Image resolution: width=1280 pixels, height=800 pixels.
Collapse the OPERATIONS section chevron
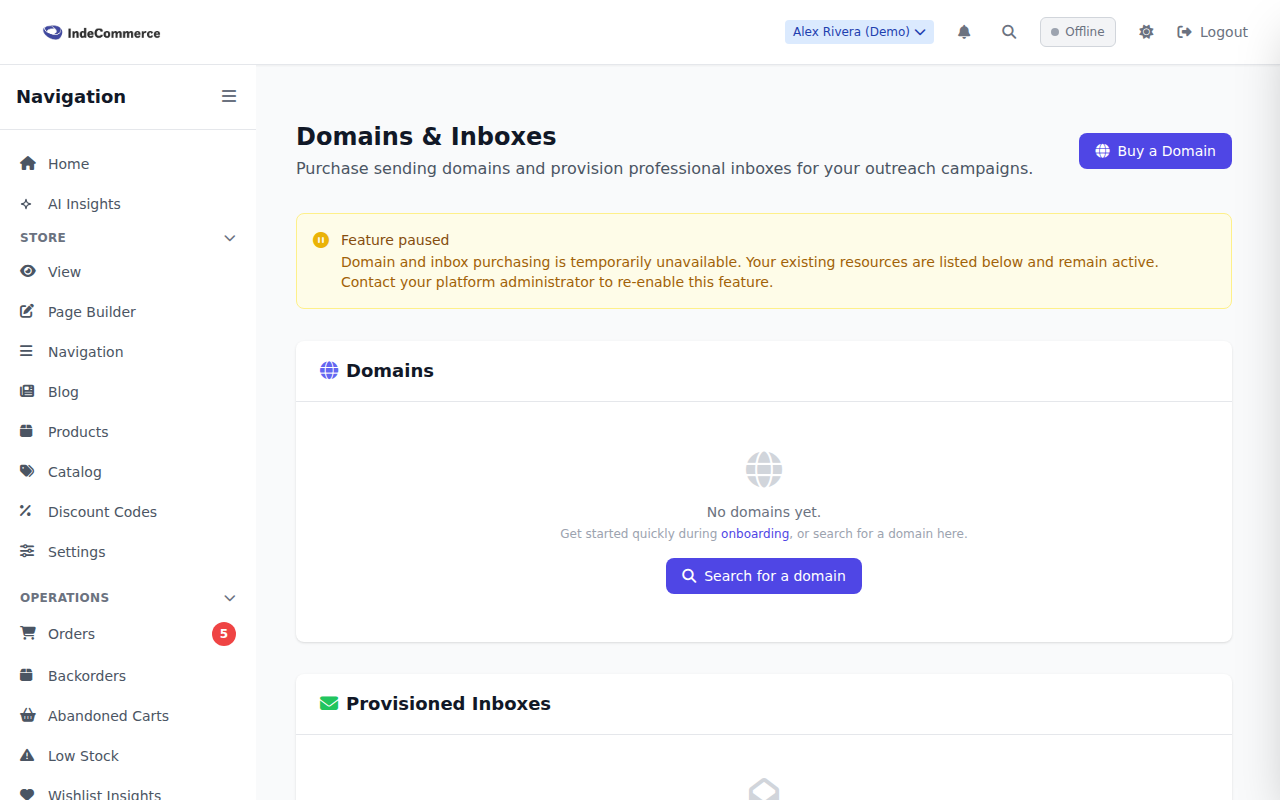point(230,598)
